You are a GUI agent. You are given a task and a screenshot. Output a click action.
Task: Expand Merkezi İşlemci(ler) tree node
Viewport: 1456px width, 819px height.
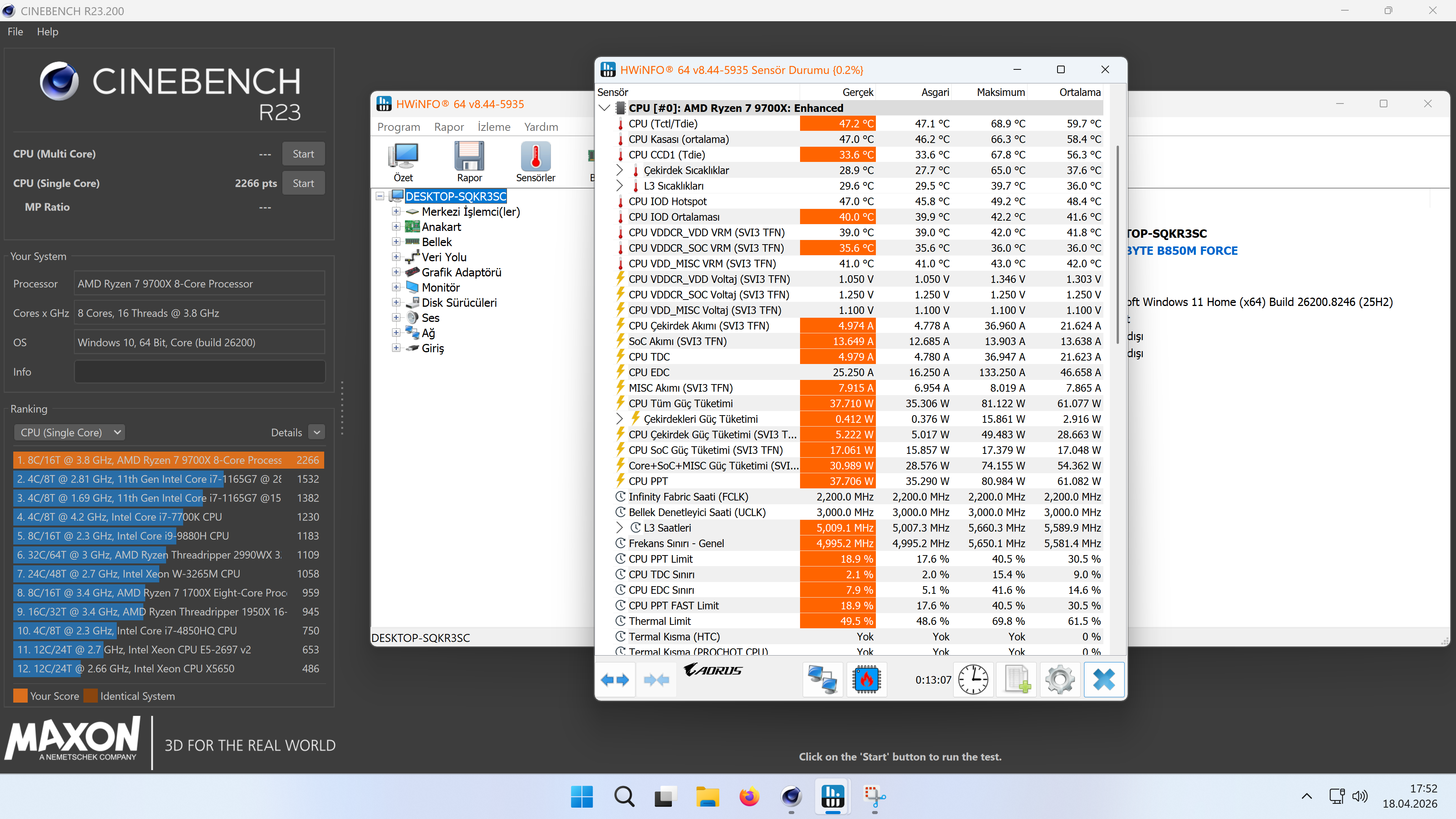396,212
